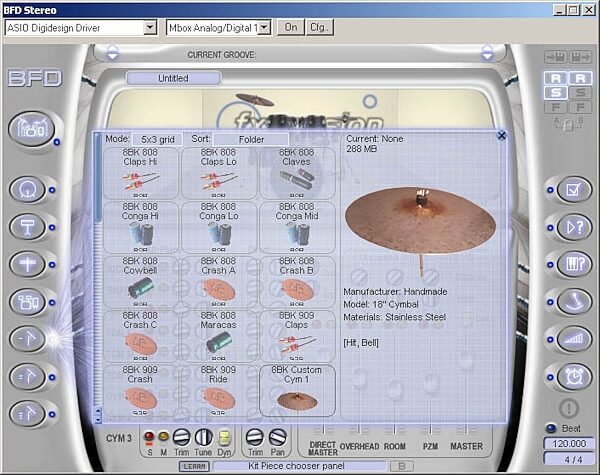Select the full drum kit icon button
This screenshot has width=600, height=475.
click(x=32, y=129)
